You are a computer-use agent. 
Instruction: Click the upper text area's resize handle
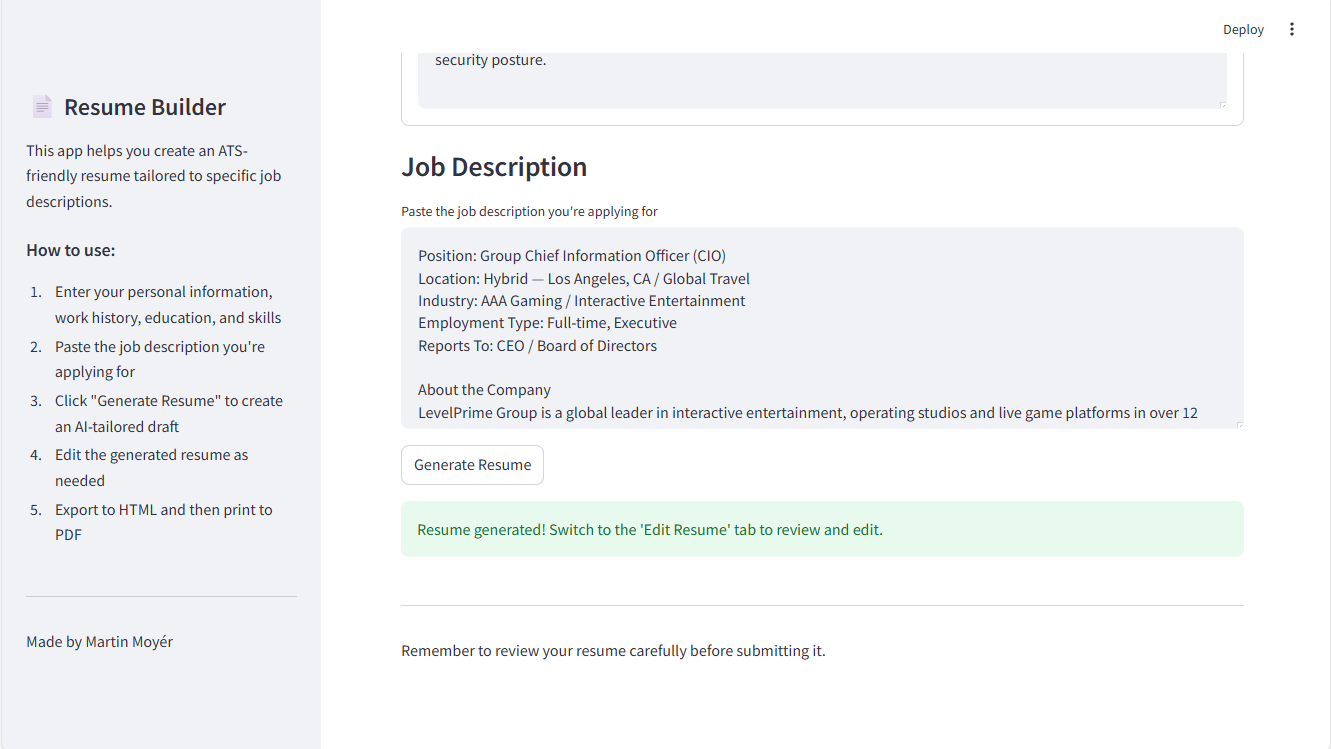[x=1222, y=104]
